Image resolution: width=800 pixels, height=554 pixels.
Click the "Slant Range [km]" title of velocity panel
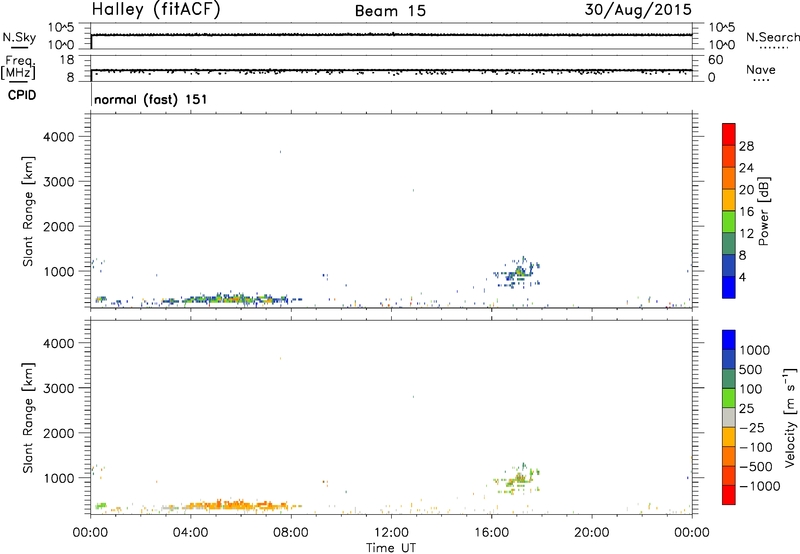(28, 417)
